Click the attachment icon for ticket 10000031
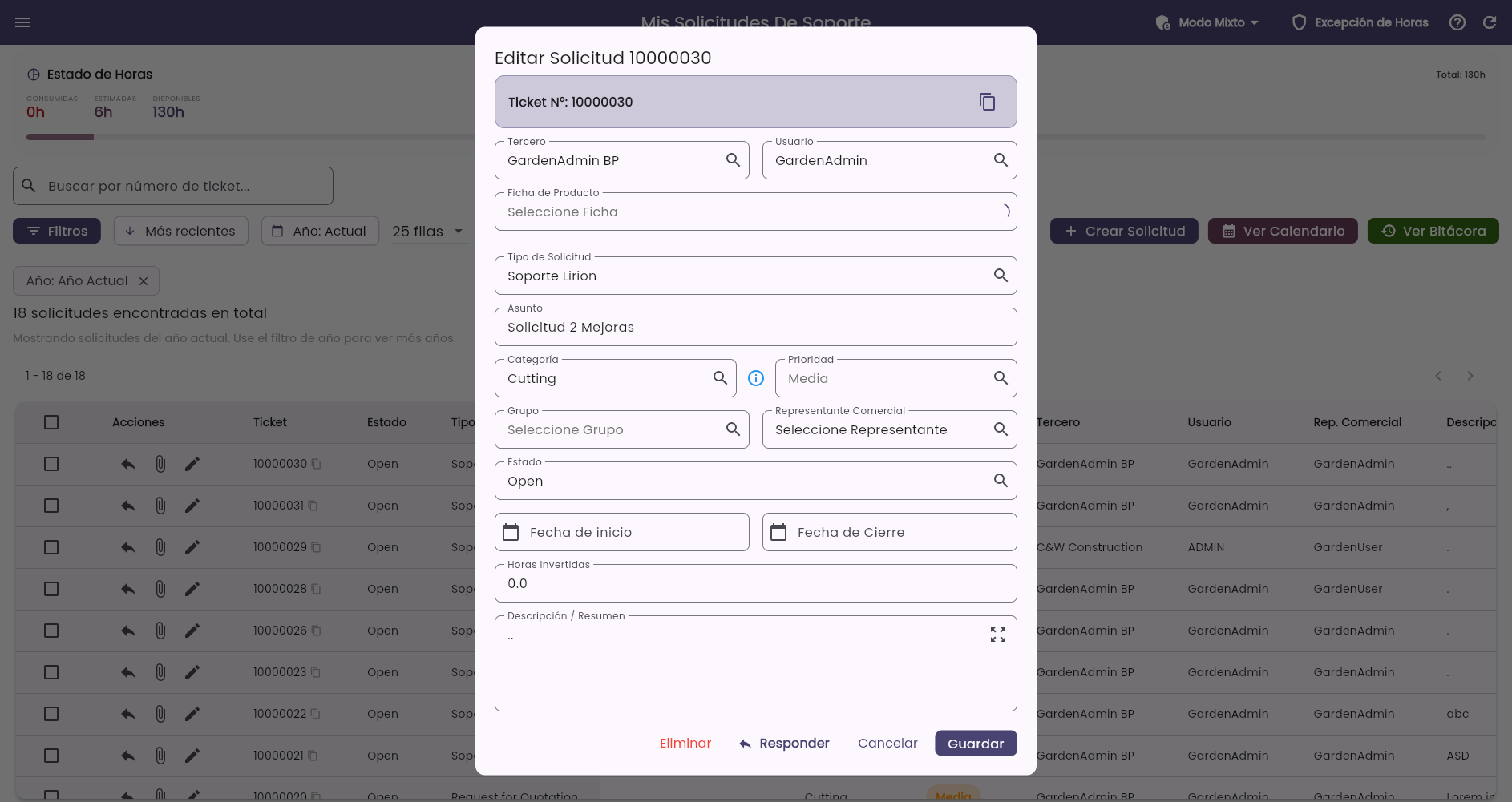Screen dimensions: 1512x802 [160, 506]
